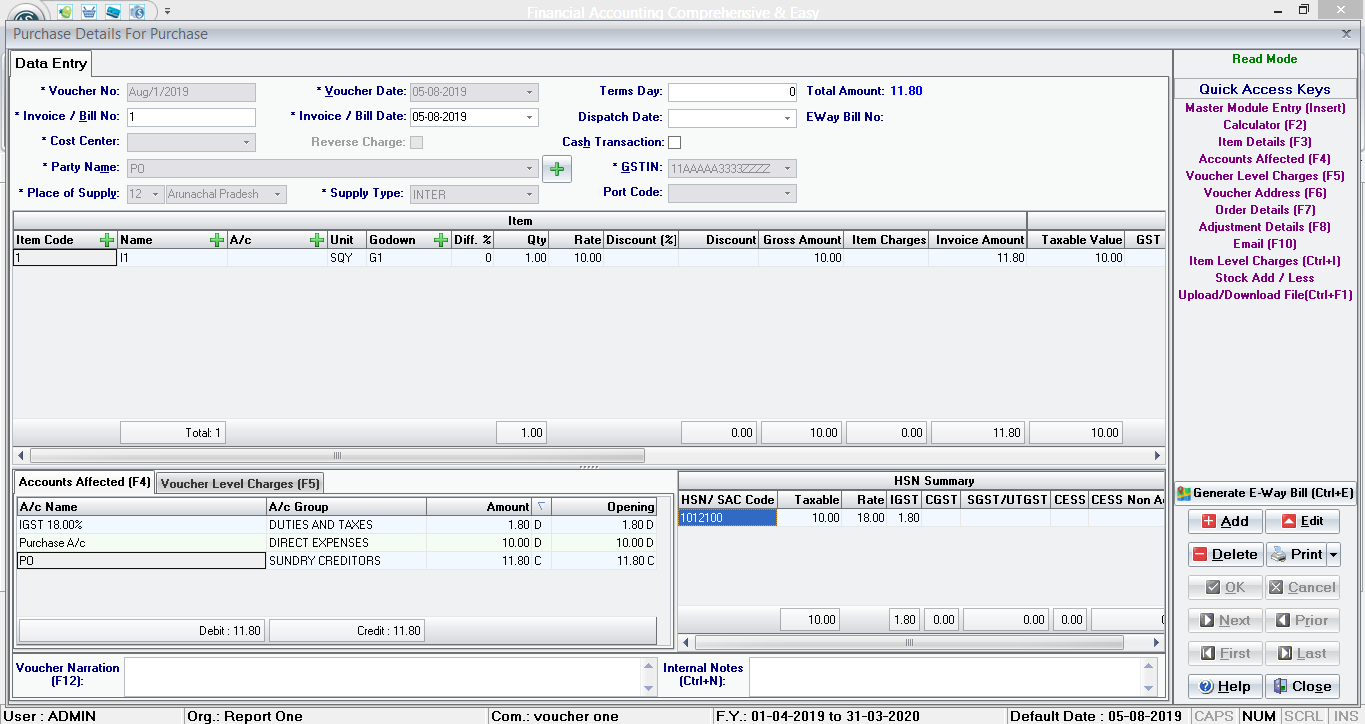Click the plus icon next to Item Code

click(x=107, y=240)
